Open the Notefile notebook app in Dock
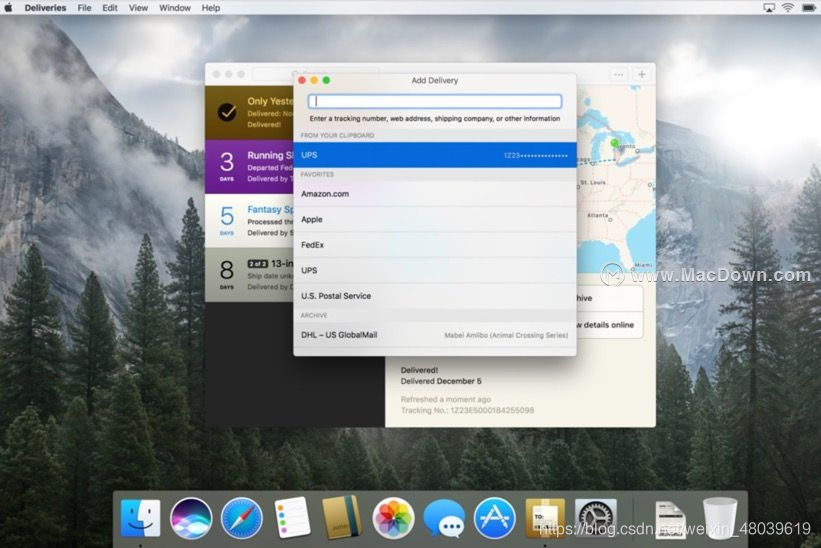Image resolution: width=821 pixels, height=548 pixels. click(x=341, y=518)
